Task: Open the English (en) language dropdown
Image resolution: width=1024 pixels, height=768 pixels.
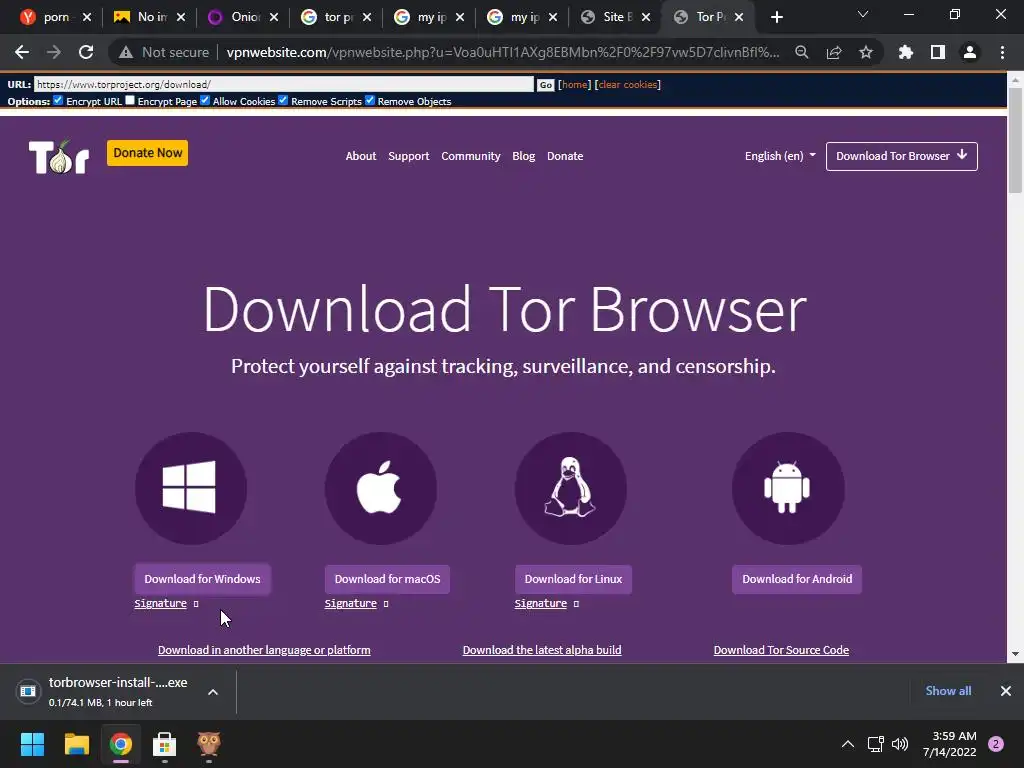Action: [x=780, y=156]
